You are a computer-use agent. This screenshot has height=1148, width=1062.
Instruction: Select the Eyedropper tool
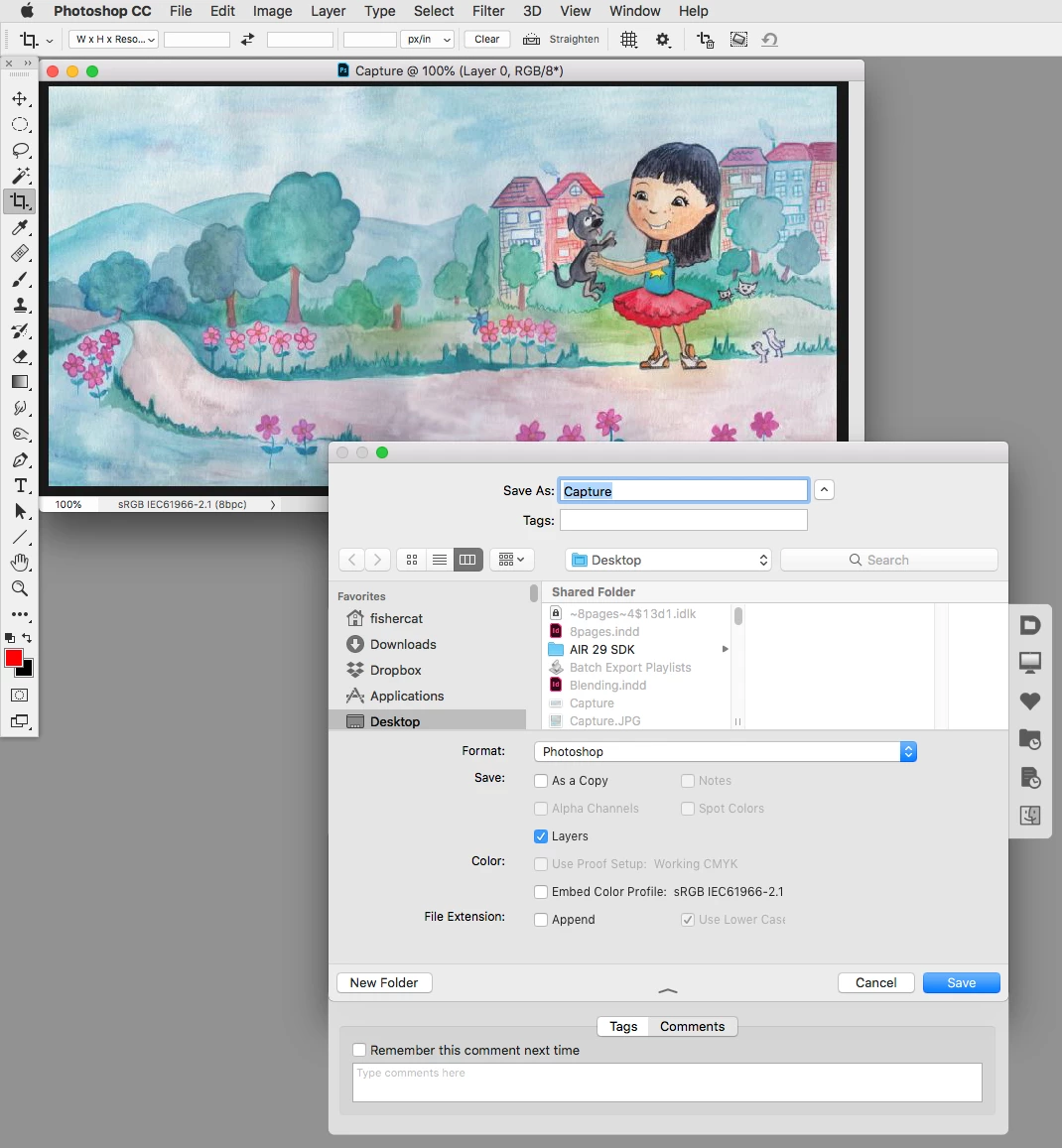pos(19,227)
